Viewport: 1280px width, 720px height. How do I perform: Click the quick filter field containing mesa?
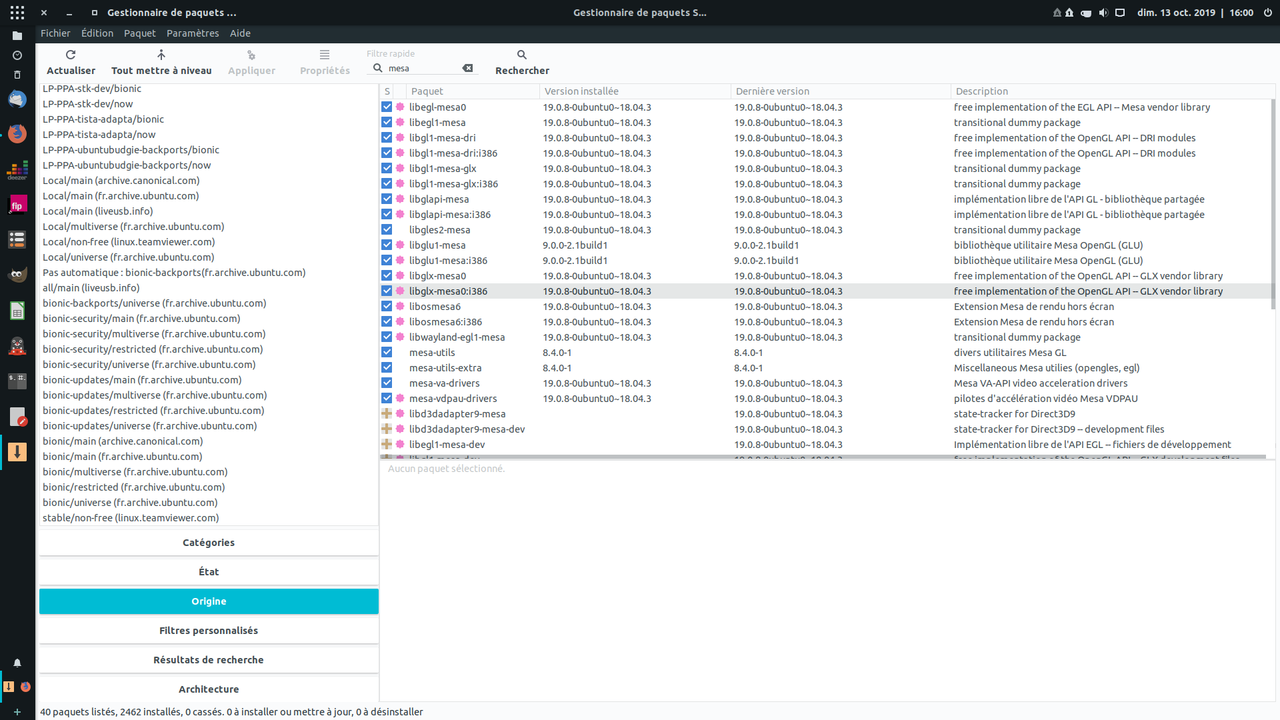420,68
